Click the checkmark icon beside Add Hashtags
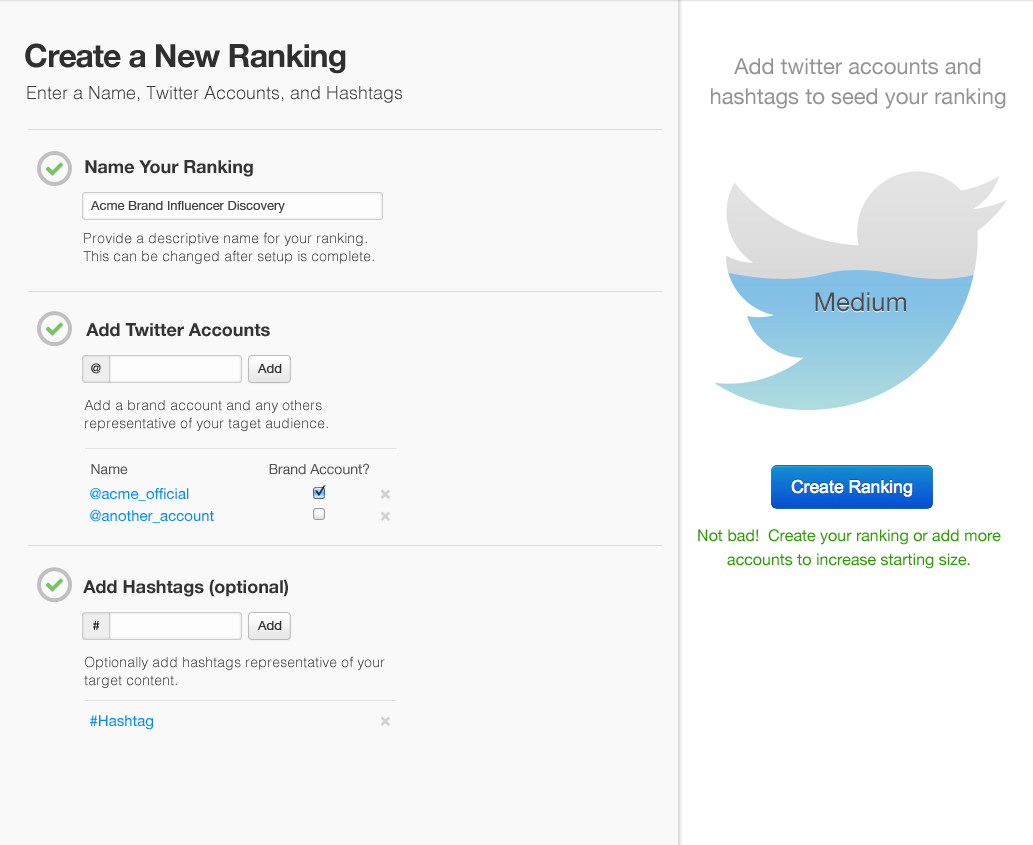Image resolution: width=1033 pixels, height=845 pixels. click(x=54, y=585)
